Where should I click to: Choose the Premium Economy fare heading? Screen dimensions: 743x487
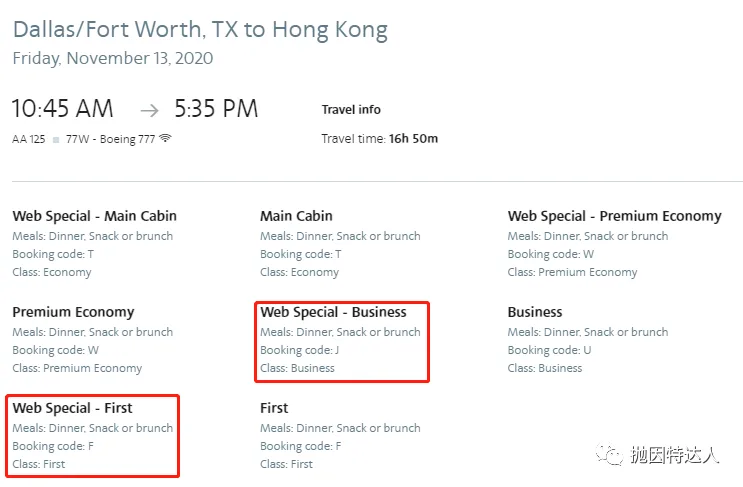pos(73,312)
